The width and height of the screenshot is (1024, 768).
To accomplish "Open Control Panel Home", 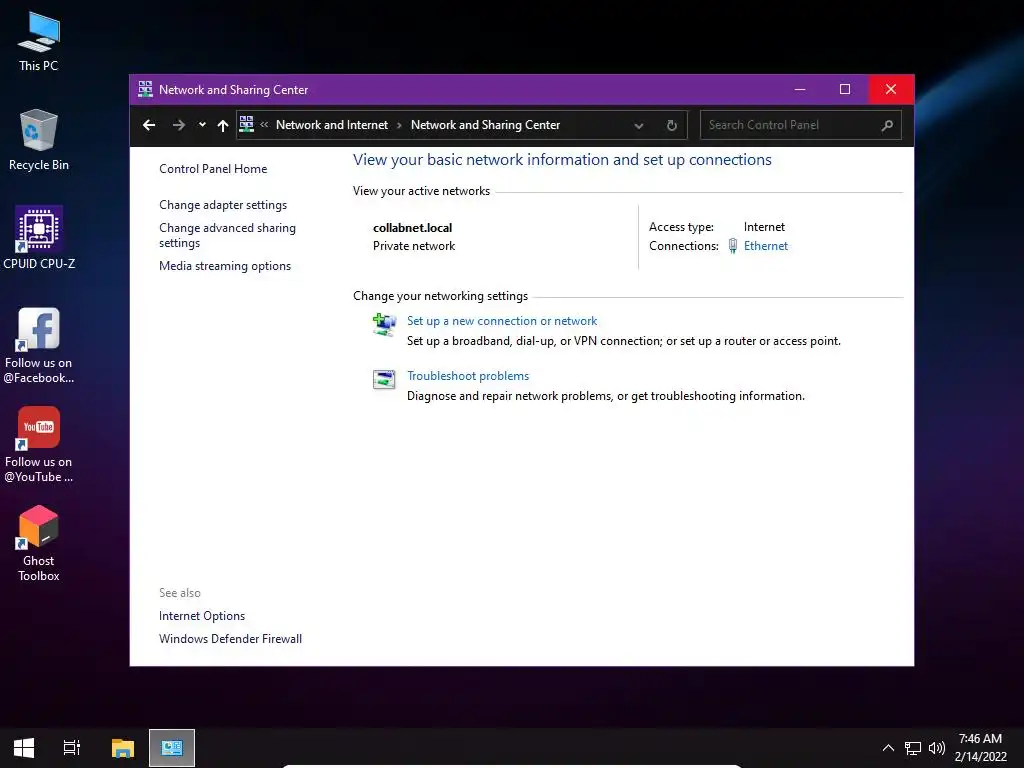I will tap(213, 168).
